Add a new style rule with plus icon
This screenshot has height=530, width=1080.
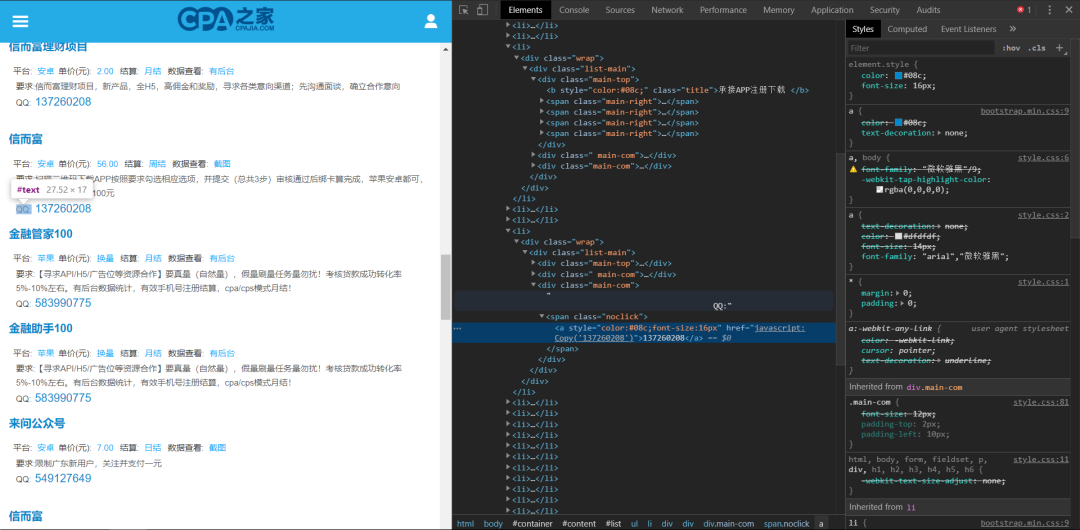coord(1059,48)
